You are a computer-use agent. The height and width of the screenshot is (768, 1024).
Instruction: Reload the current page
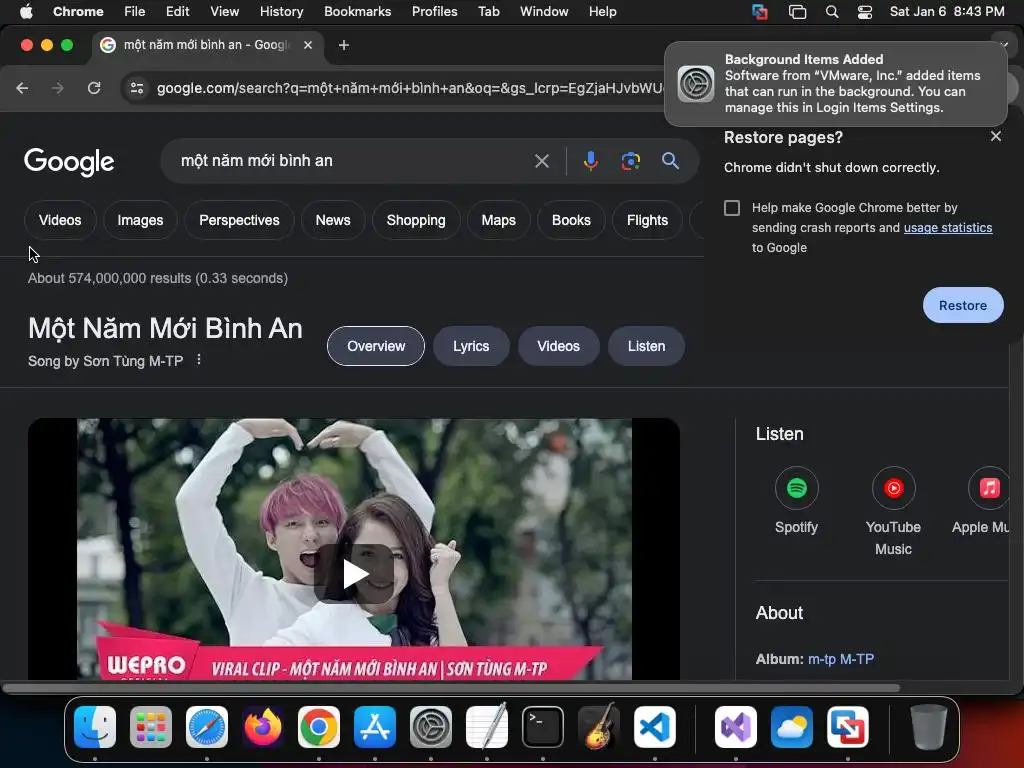pos(94,88)
